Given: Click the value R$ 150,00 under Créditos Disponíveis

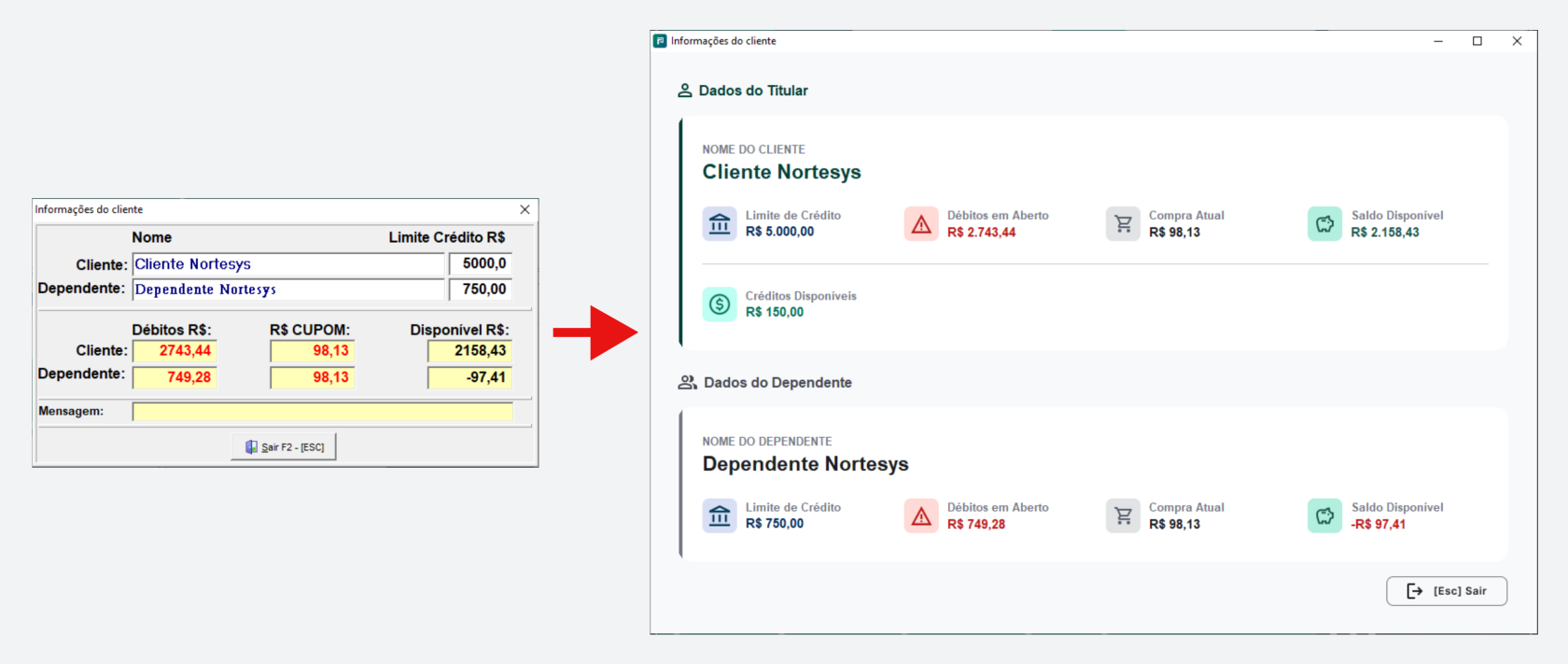Looking at the screenshot, I should tap(775, 312).
